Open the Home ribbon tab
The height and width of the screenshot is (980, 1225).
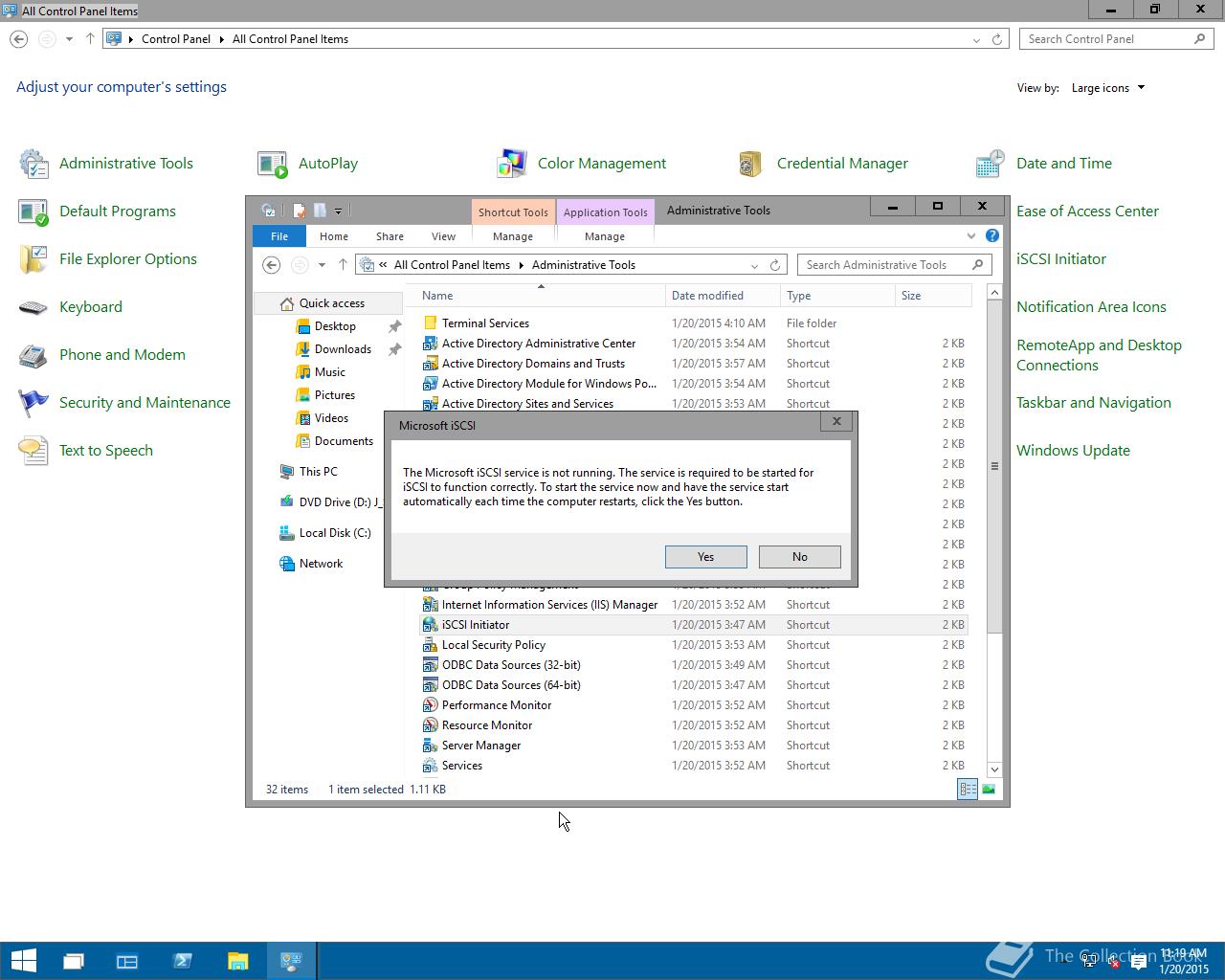334,235
